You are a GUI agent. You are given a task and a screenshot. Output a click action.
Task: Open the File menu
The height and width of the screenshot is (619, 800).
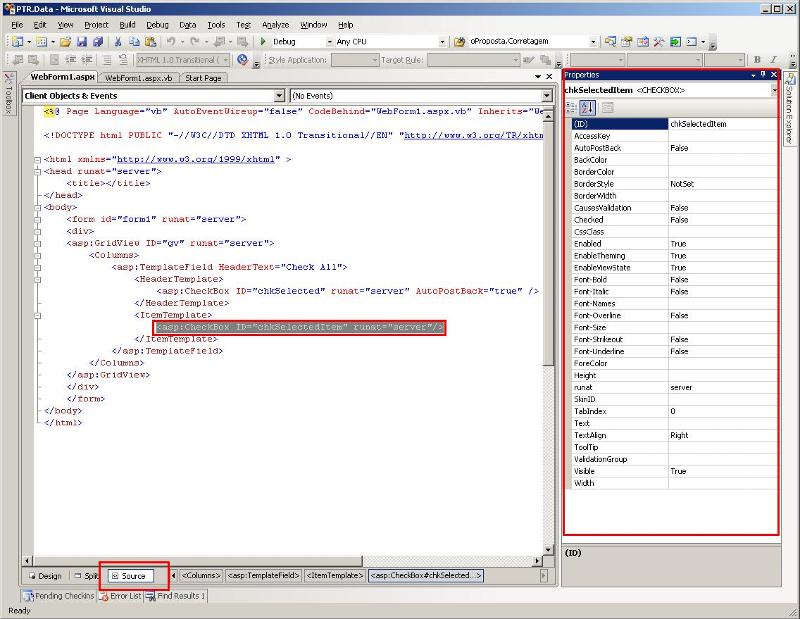17,24
